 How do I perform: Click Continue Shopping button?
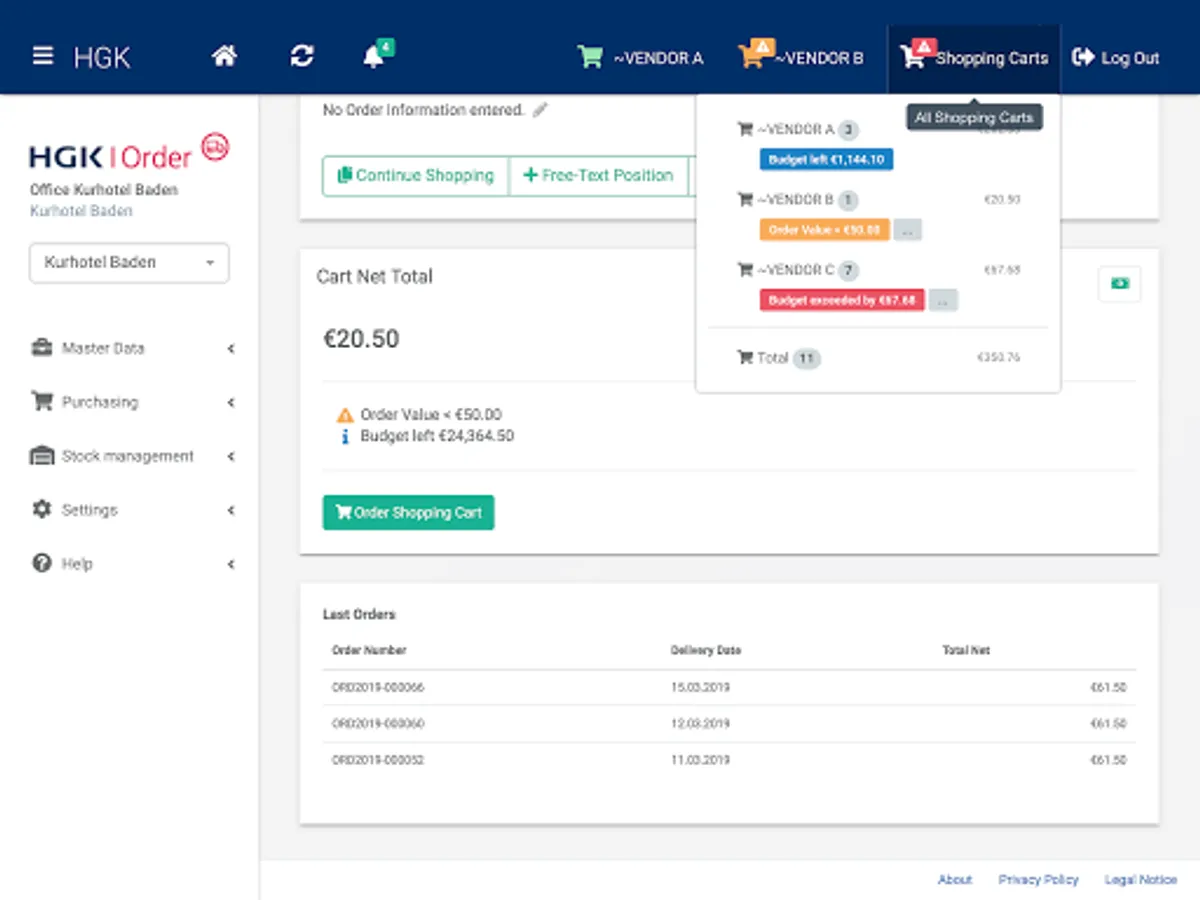pyautogui.click(x=416, y=175)
